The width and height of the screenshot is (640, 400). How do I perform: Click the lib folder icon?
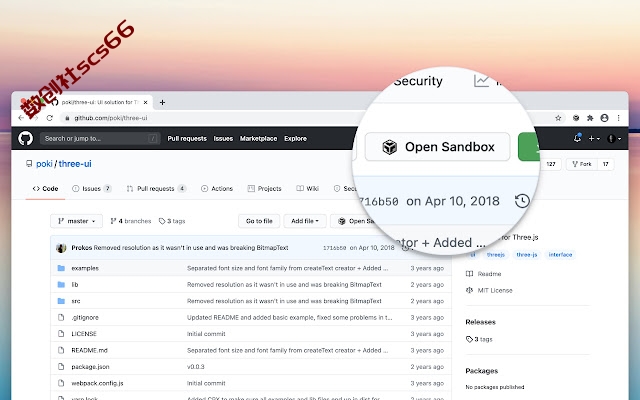[x=61, y=284]
